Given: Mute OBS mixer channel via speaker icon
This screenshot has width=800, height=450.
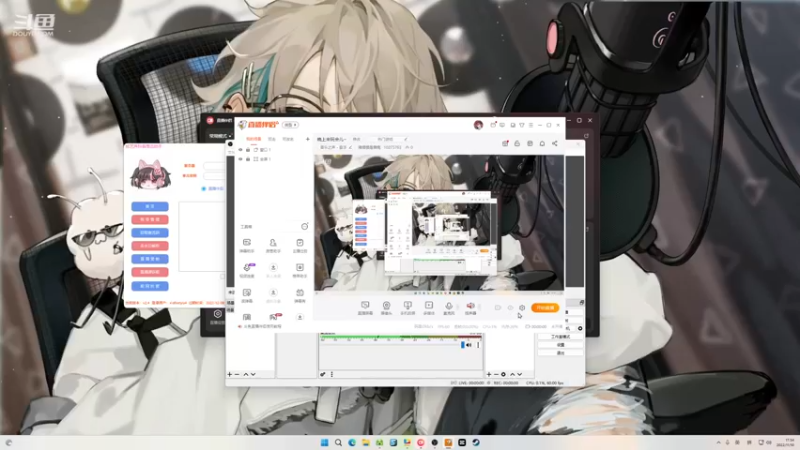Looking at the screenshot, I should 469,345.
